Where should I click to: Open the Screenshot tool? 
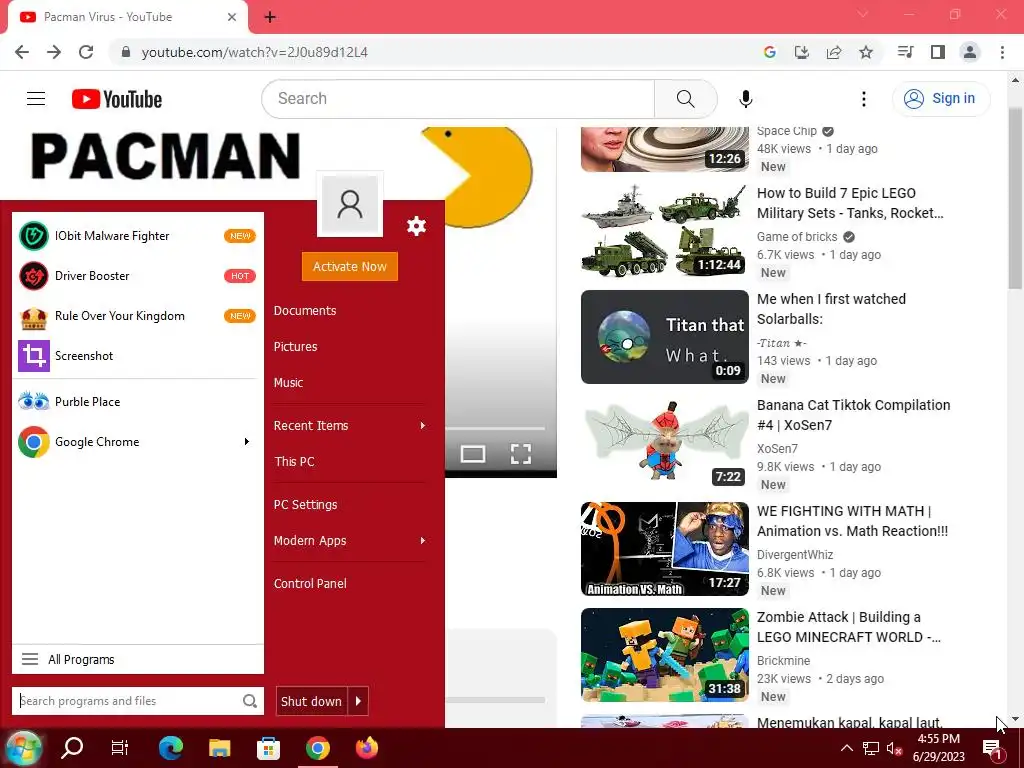point(137,356)
